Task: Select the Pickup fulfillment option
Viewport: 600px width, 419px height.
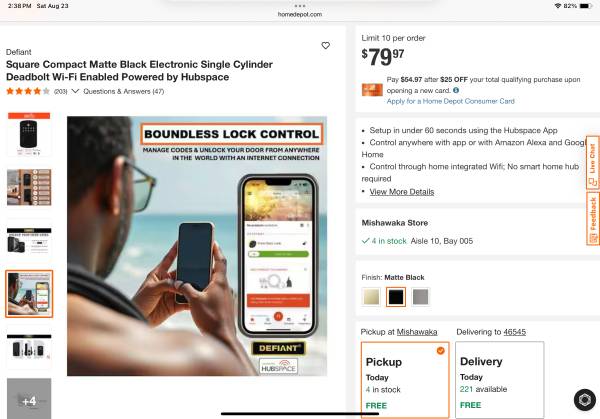Action: point(404,380)
